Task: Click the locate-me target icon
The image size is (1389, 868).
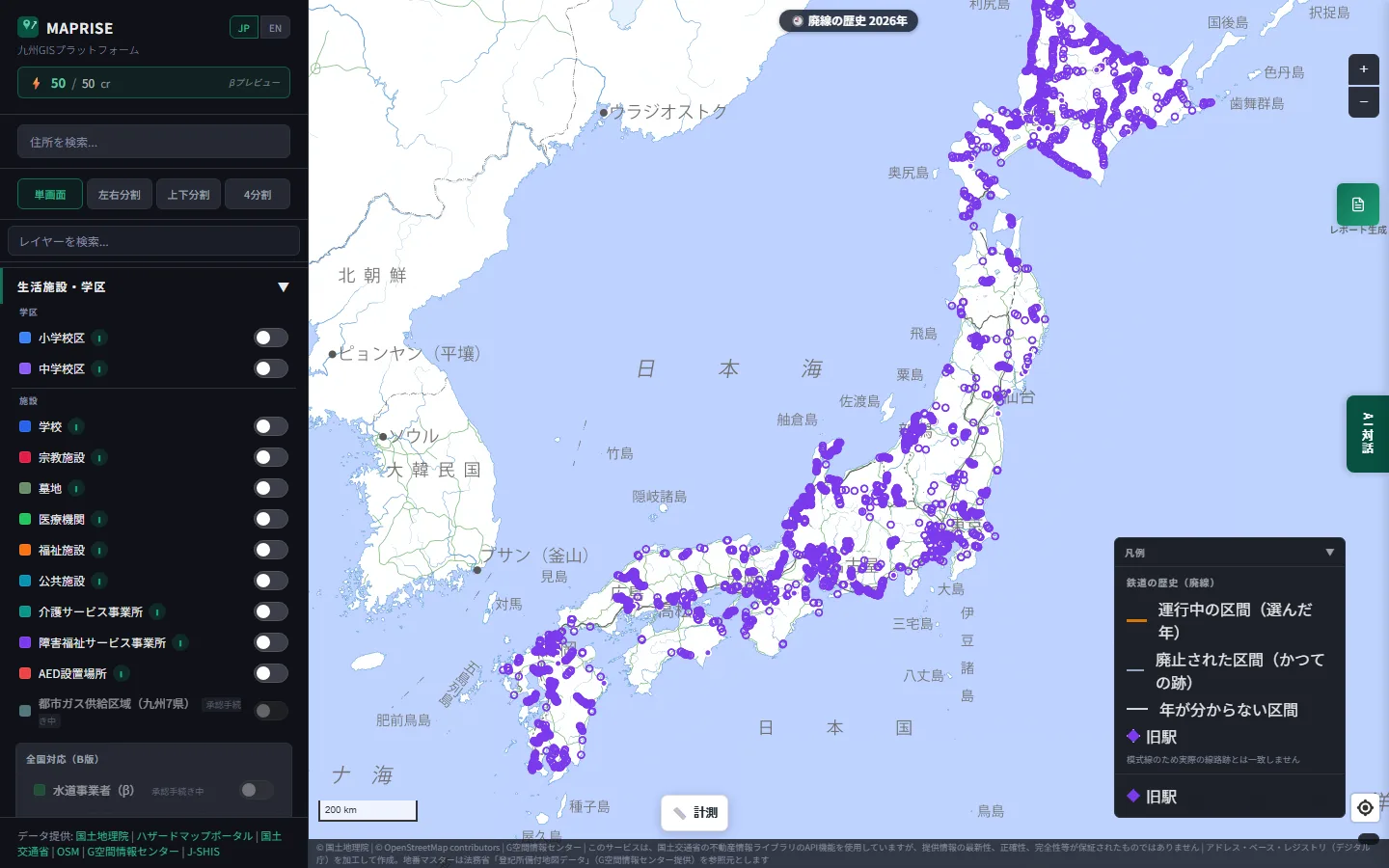Action: 1365,807
